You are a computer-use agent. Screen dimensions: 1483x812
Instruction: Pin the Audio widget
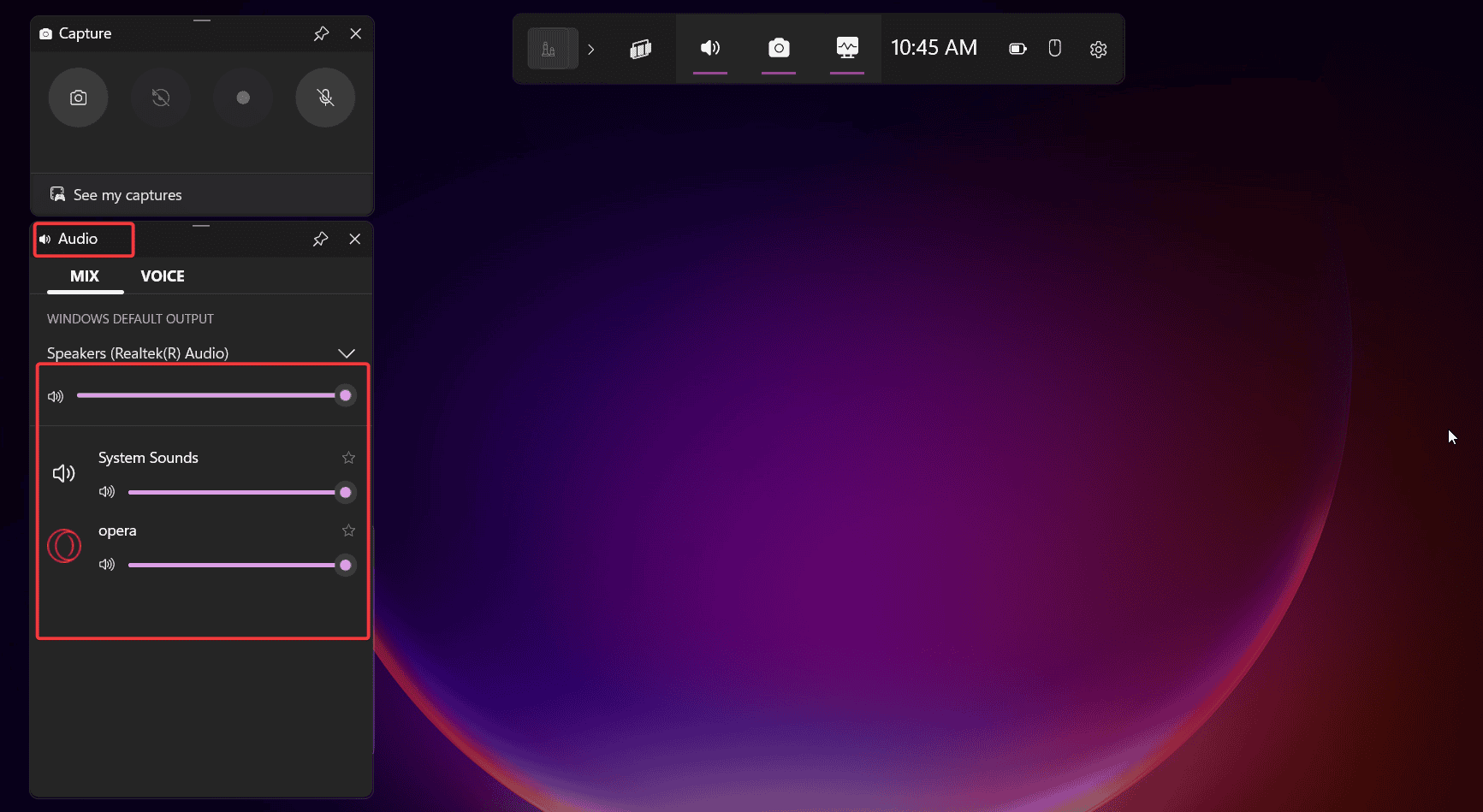(x=320, y=239)
